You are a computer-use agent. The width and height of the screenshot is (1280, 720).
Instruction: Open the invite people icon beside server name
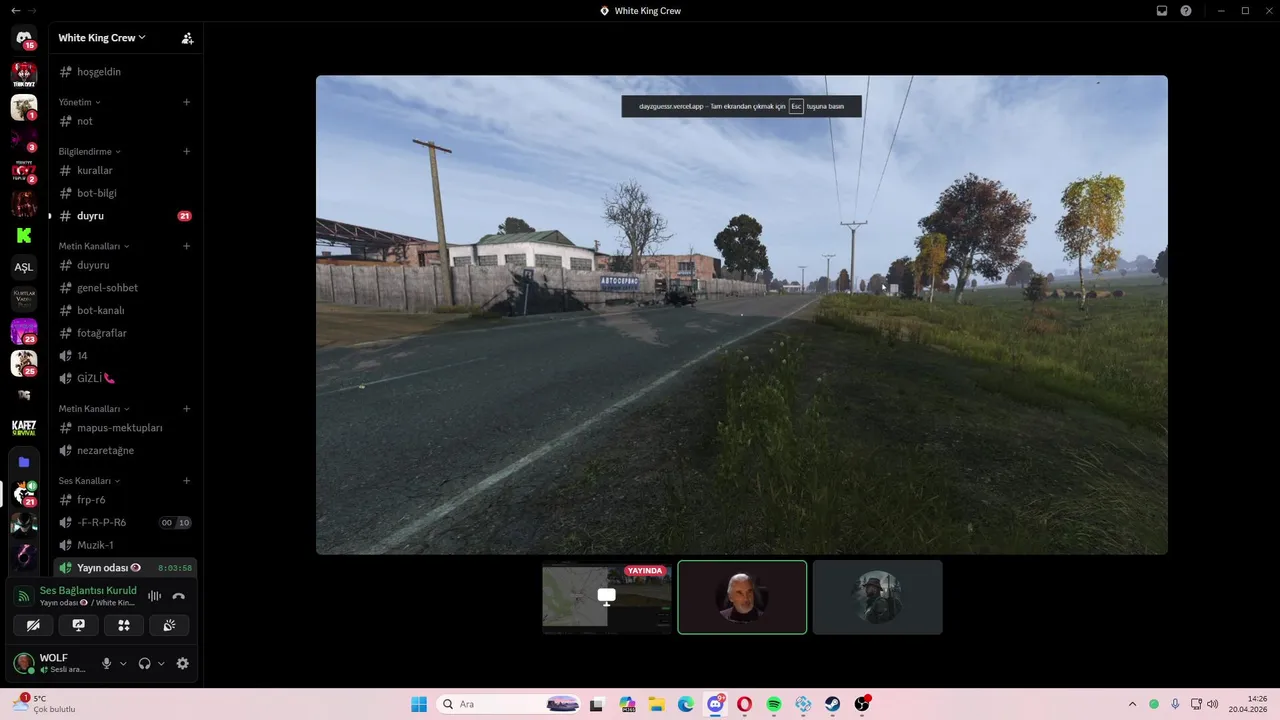[x=187, y=38]
